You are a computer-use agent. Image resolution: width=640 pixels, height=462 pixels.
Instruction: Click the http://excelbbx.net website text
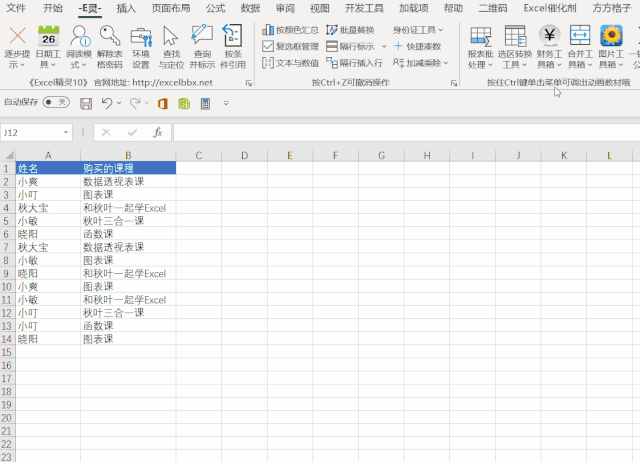click(x=172, y=82)
